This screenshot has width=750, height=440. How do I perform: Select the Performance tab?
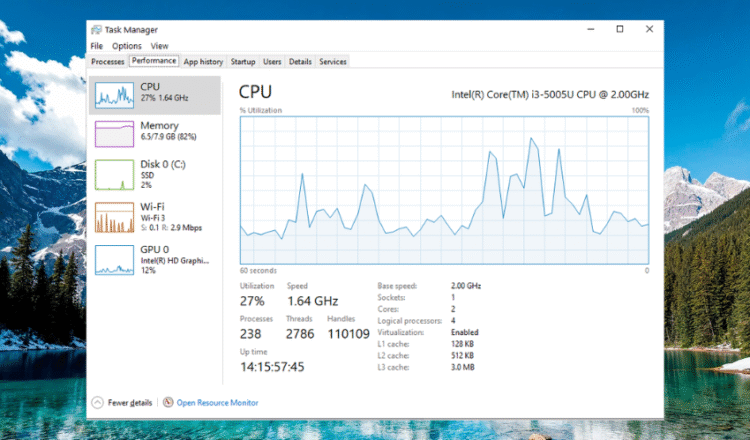coord(154,61)
